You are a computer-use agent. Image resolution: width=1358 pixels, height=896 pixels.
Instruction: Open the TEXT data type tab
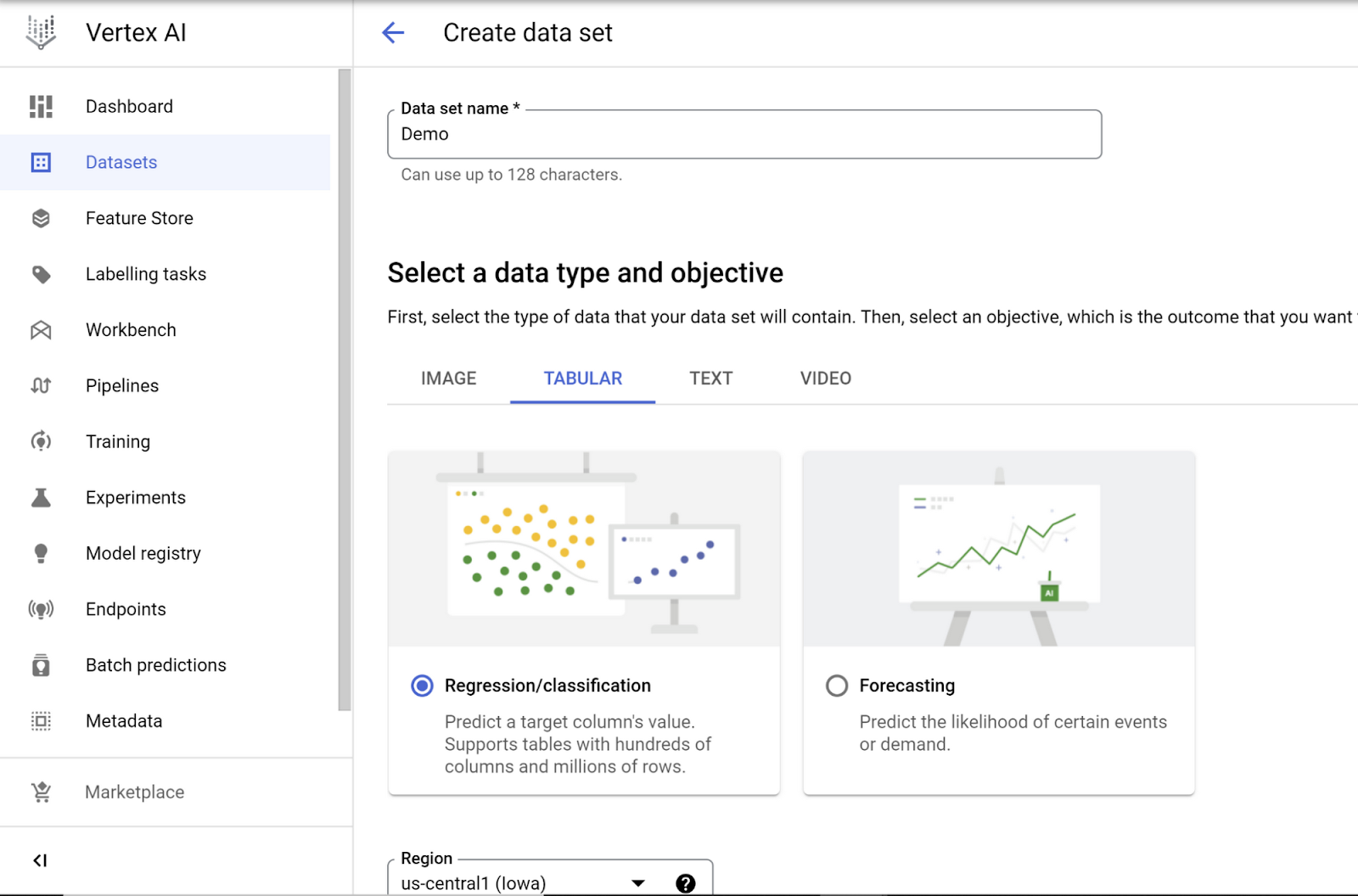pos(710,378)
